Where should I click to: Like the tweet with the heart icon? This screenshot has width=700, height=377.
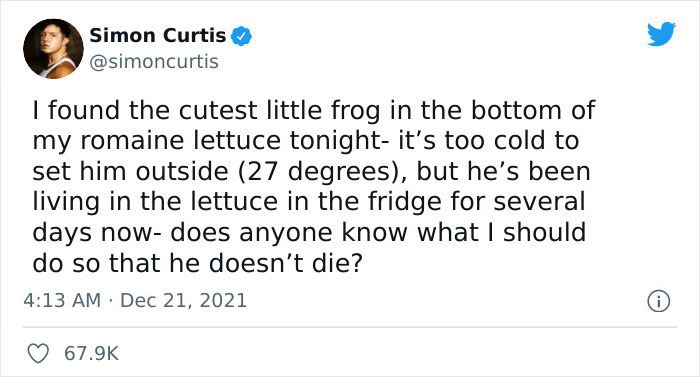point(38,354)
